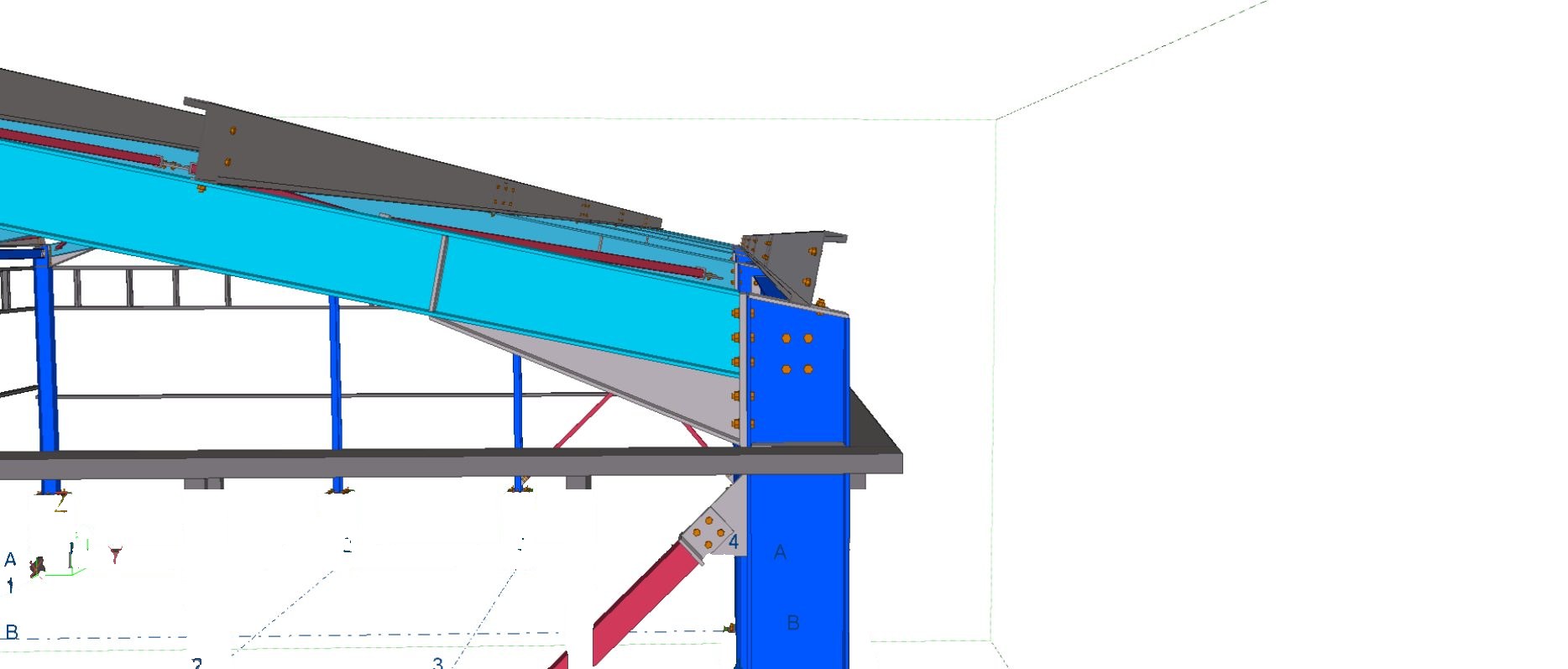The height and width of the screenshot is (669, 1568).
Task: Click the gusset plate with four bolts
Action: tap(709, 529)
